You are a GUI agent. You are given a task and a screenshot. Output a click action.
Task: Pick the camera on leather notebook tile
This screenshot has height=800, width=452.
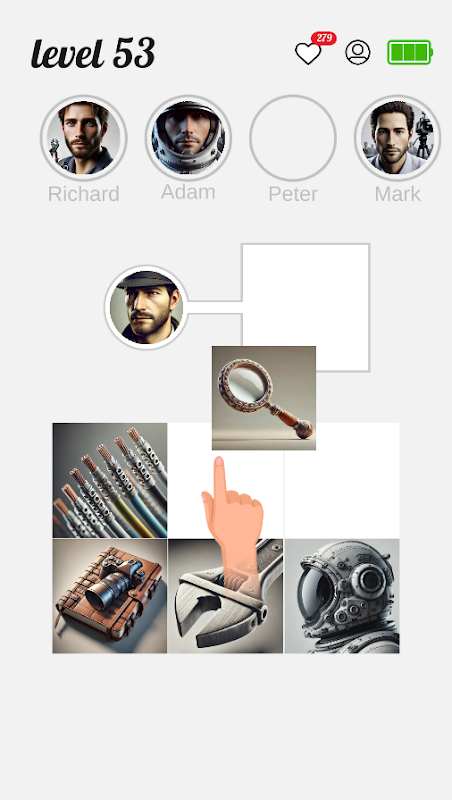(x=110, y=596)
